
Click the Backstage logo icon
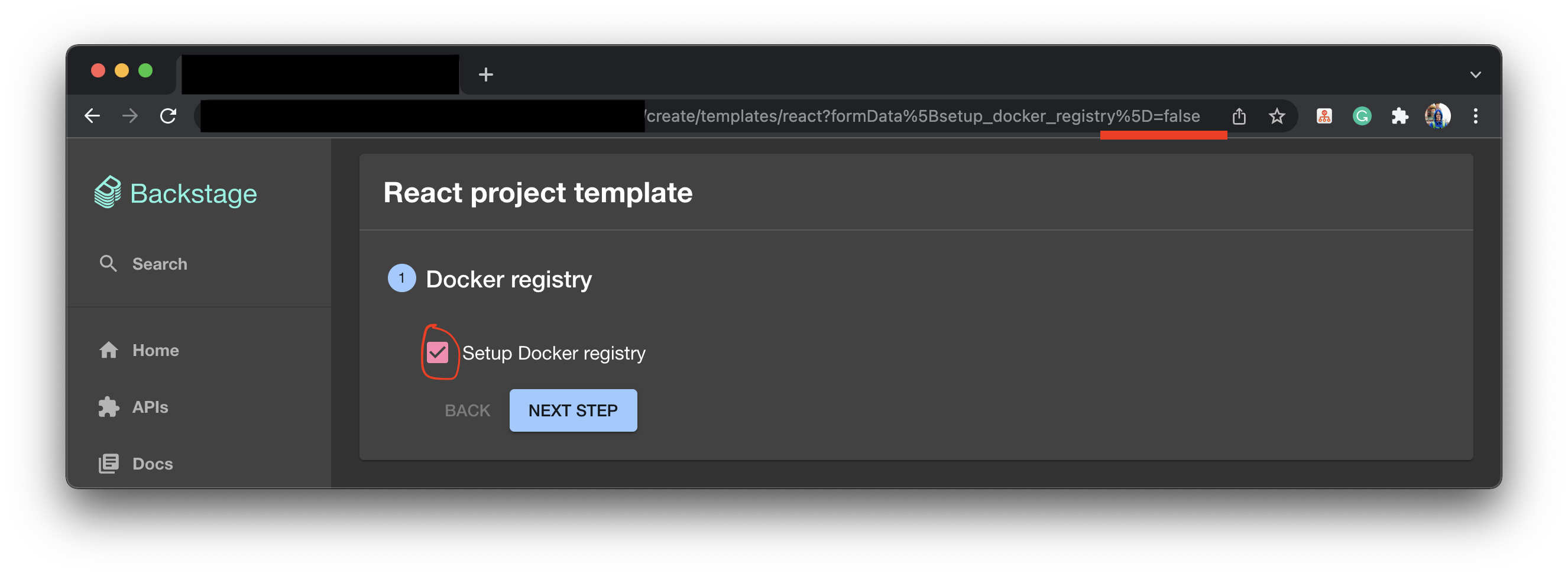click(x=108, y=192)
